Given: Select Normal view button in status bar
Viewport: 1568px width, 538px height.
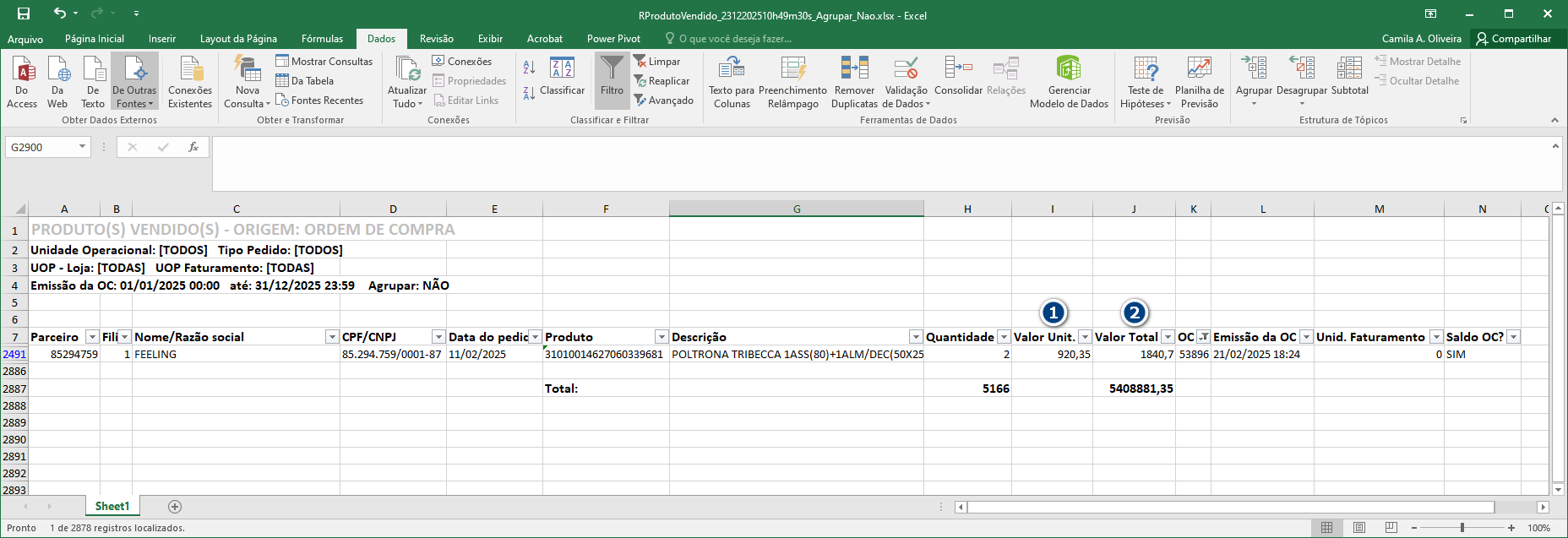Looking at the screenshot, I should coord(1327,528).
